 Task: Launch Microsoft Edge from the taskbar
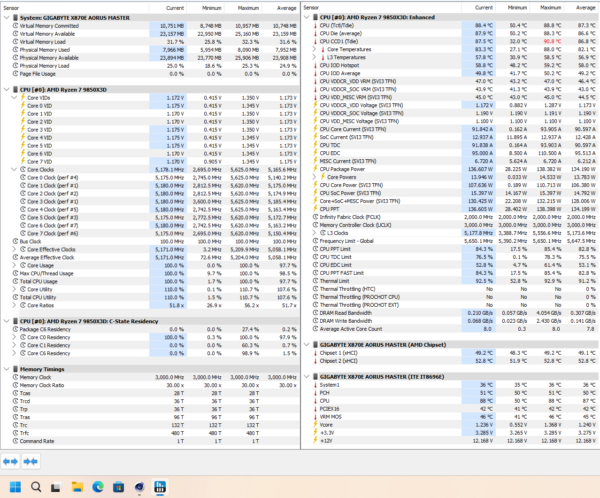(x=98, y=487)
